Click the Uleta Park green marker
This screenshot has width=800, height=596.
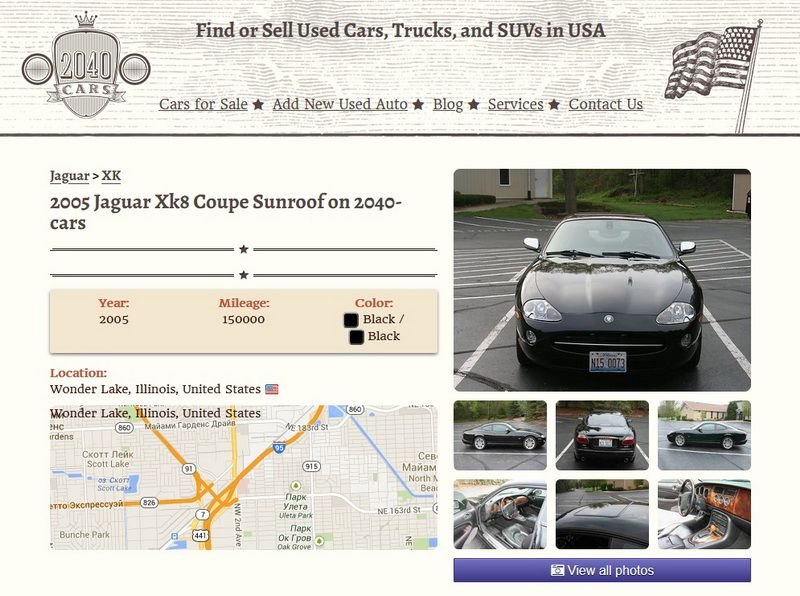pyautogui.click(x=295, y=485)
